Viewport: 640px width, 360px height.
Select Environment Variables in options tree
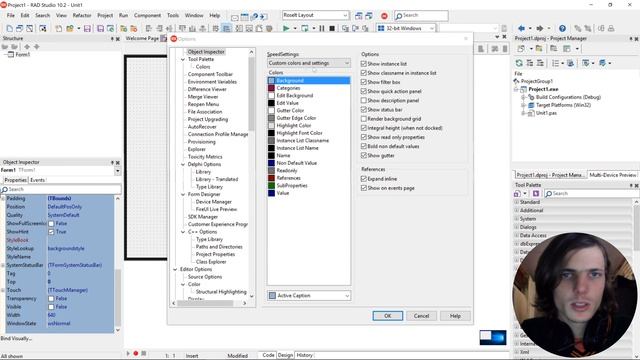[x=212, y=82]
